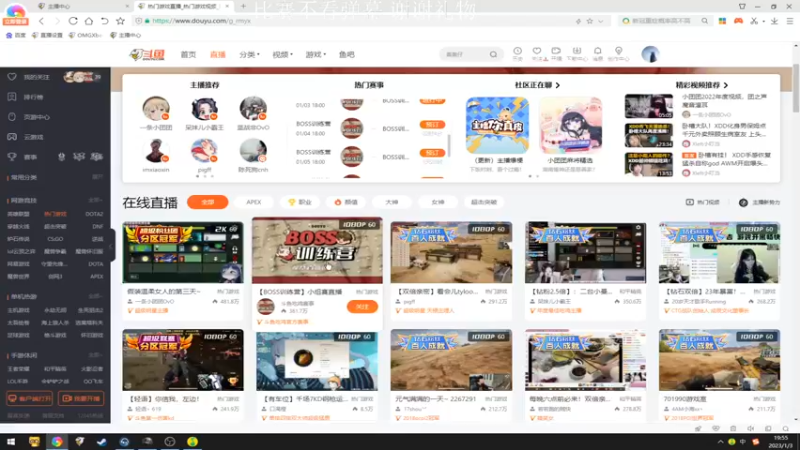Open the new tab plus button
Image resolution: width=800 pixels, height=450 pixels.
[x=243, y=6]
